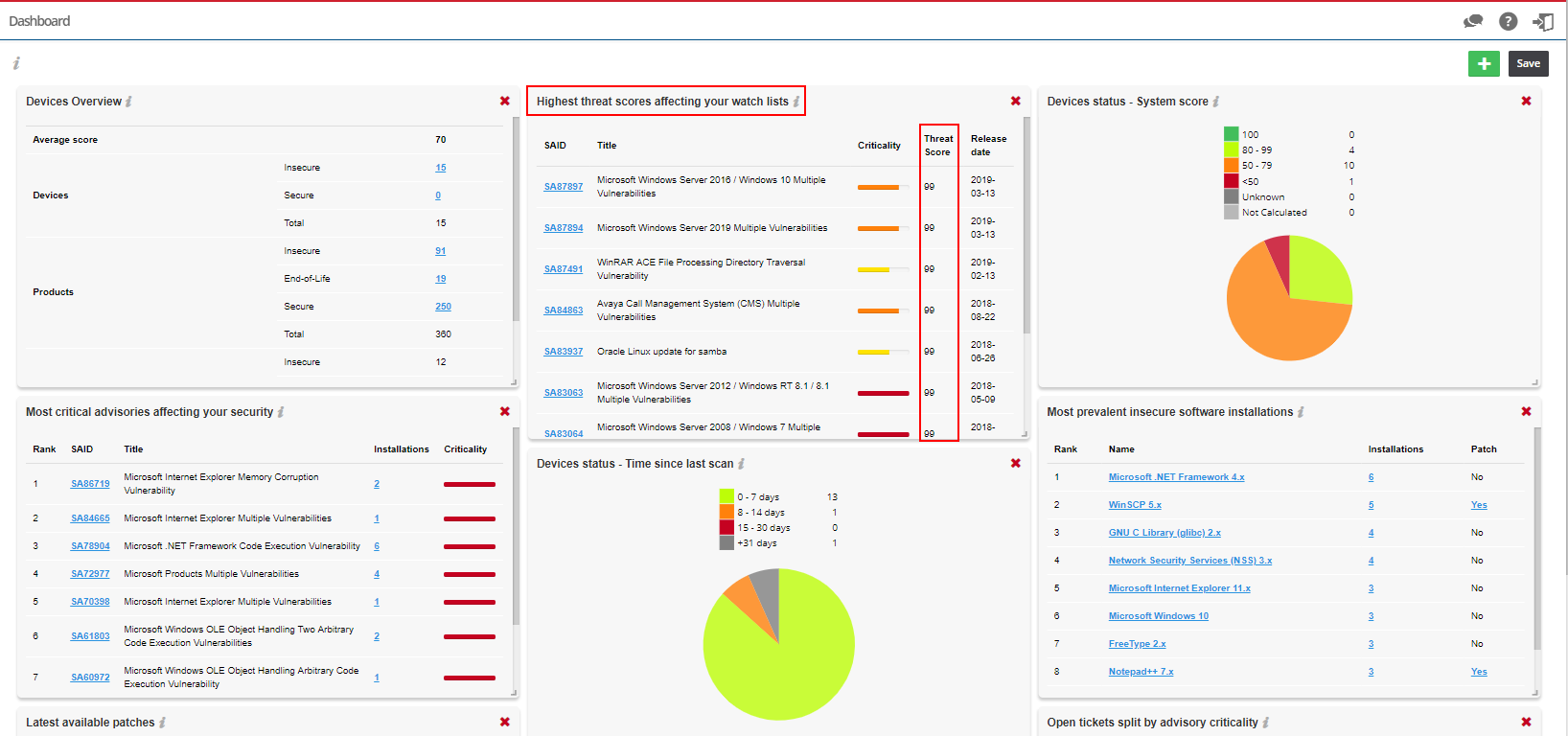Close the Devices Overview widget
This screenshot has height=736, width=1568.
(x=505, y=102)
